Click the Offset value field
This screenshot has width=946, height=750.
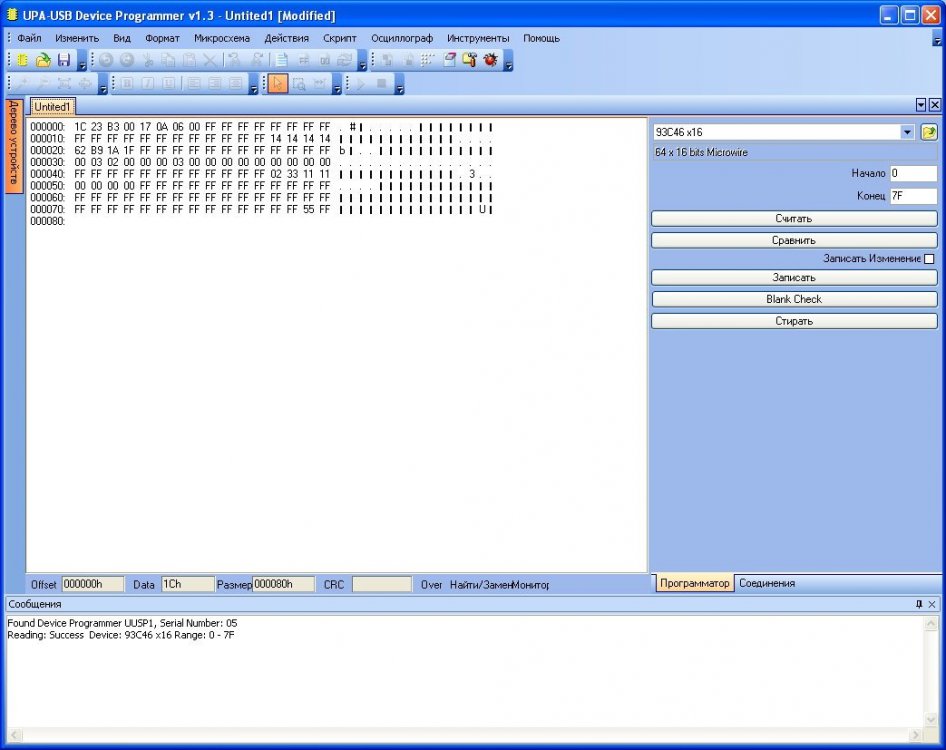(x=92, y=585)
